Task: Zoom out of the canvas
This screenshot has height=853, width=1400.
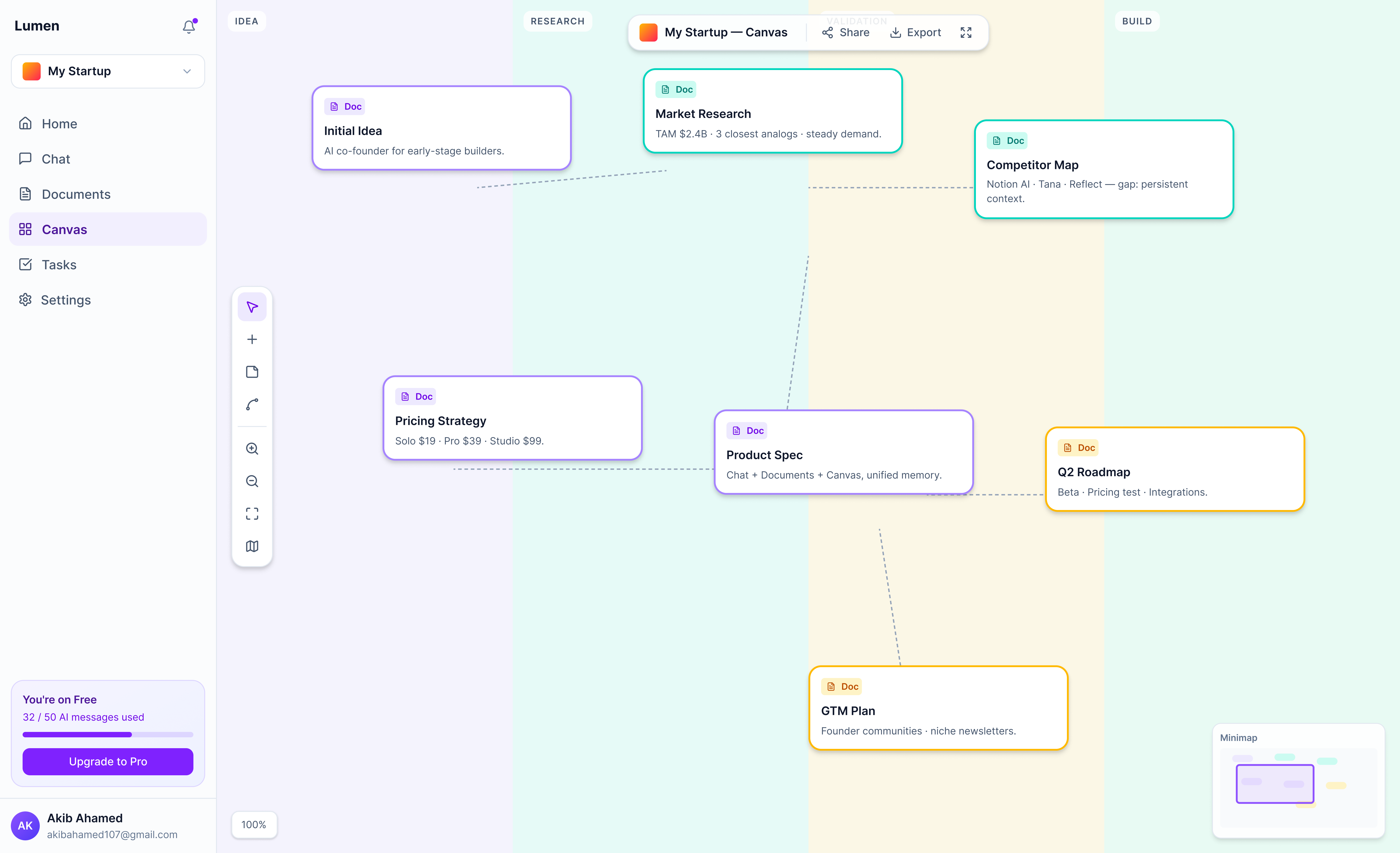Action: coord(252,481)
